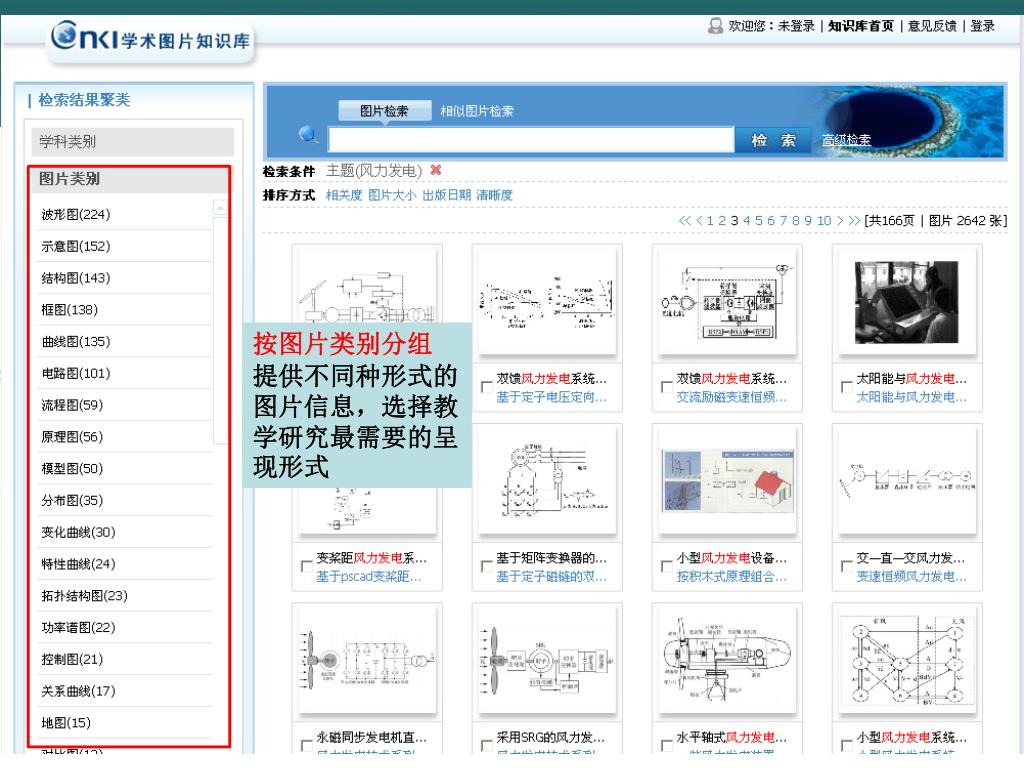Sort results by 相关度
Viewport: 1024px width, 768px height.
point(344,195)
